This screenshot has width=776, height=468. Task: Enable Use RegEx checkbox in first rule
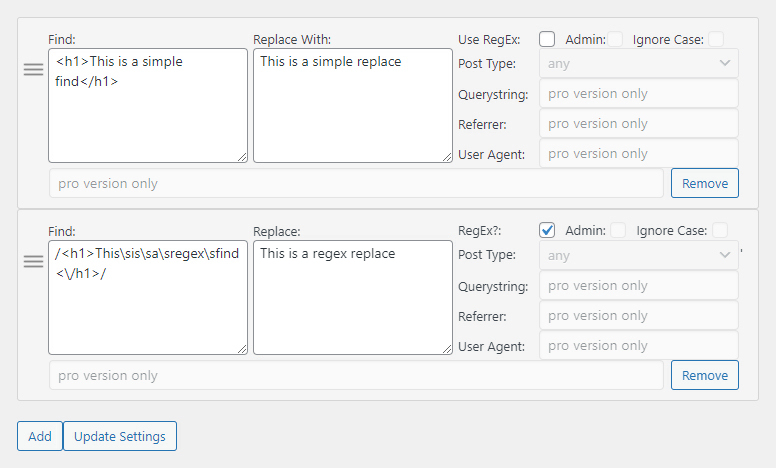point(547,39)
